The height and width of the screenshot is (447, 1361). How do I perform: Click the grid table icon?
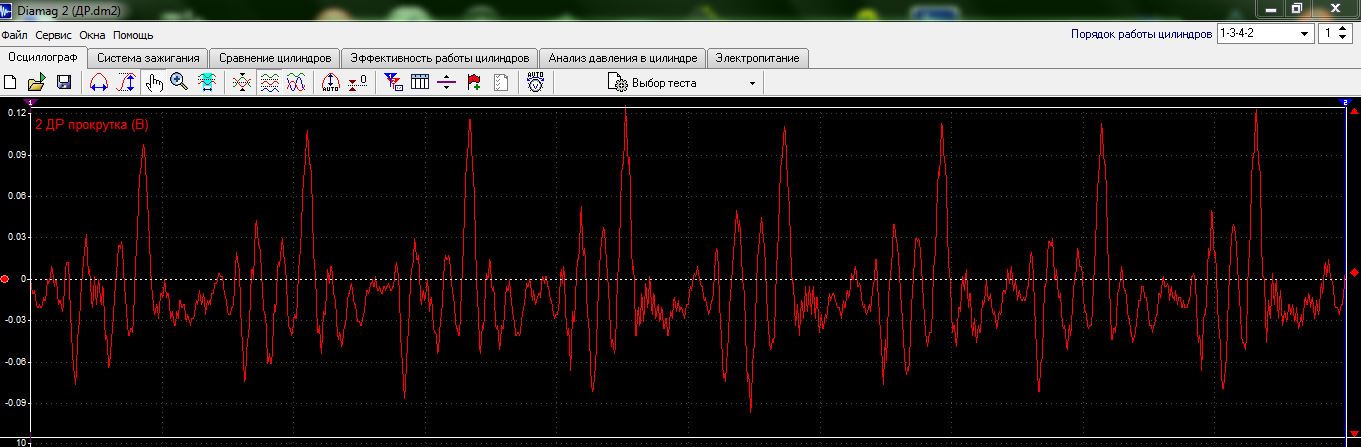[x=420, y=83]
